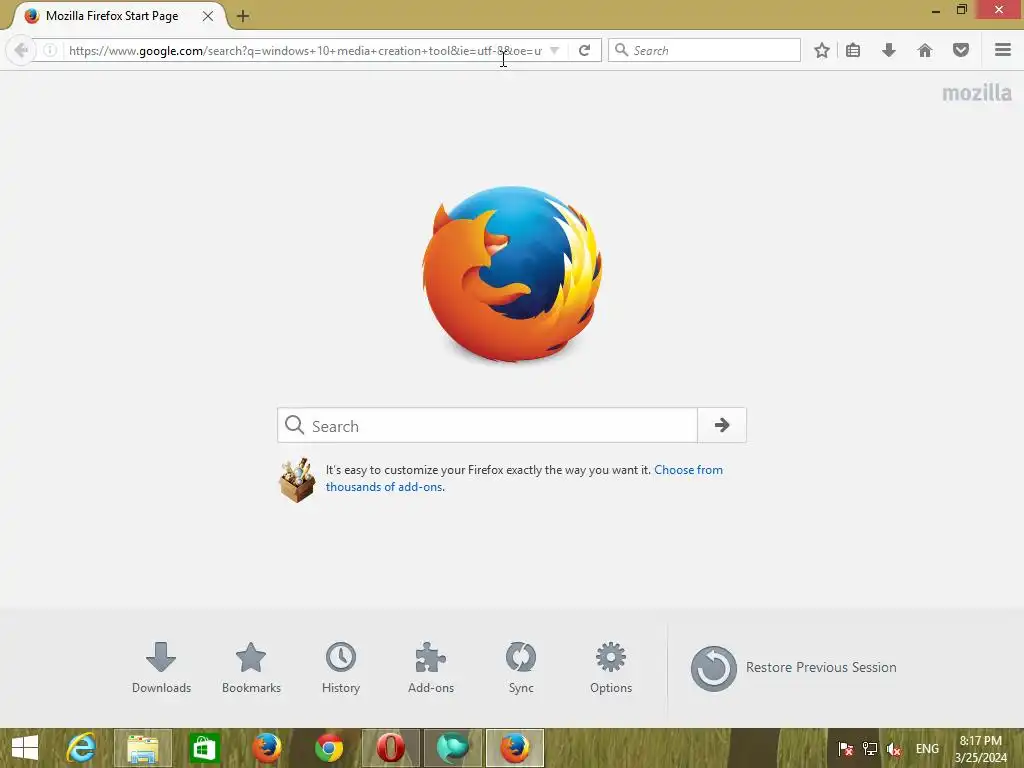This screenshot has width=1024, height=768.
Task: Follow the 'Choose from thousands of add-ons' link
Action: 524,478
